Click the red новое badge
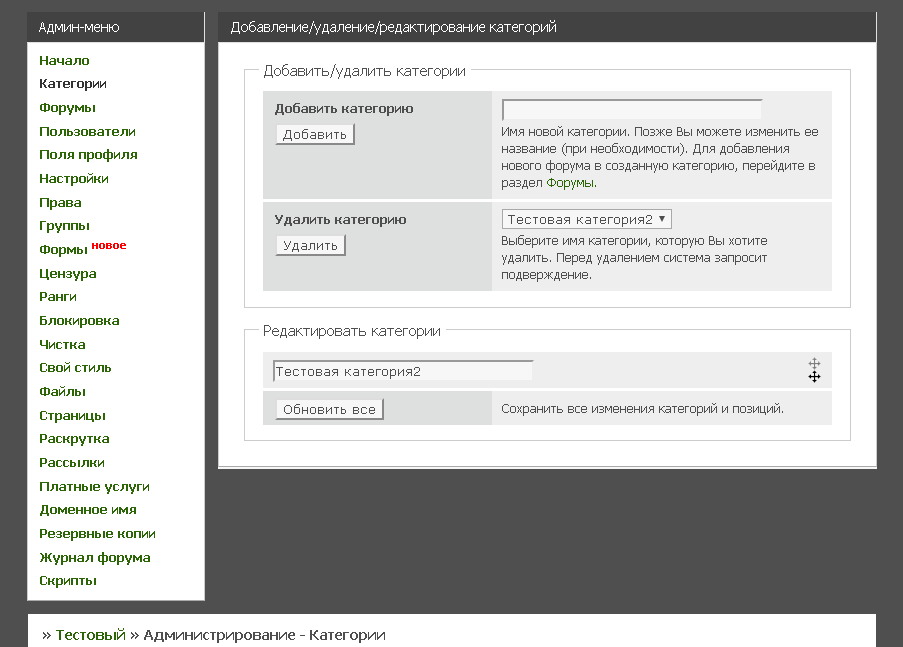Screen dimensions: 903x647 point(109,245)
